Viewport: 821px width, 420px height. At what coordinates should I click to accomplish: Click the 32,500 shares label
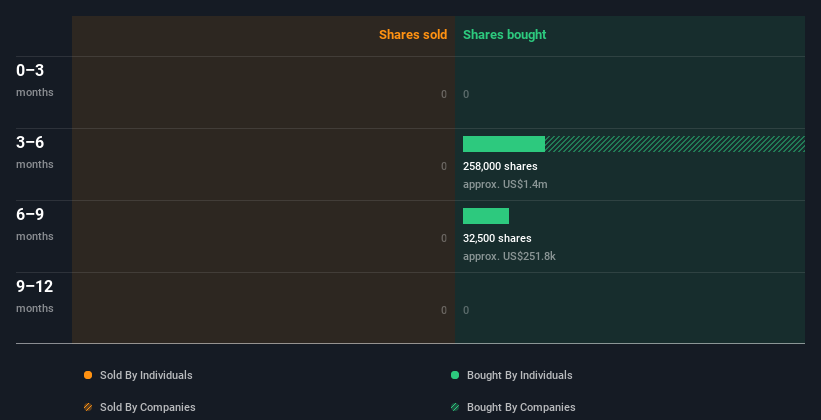point(497,238)
